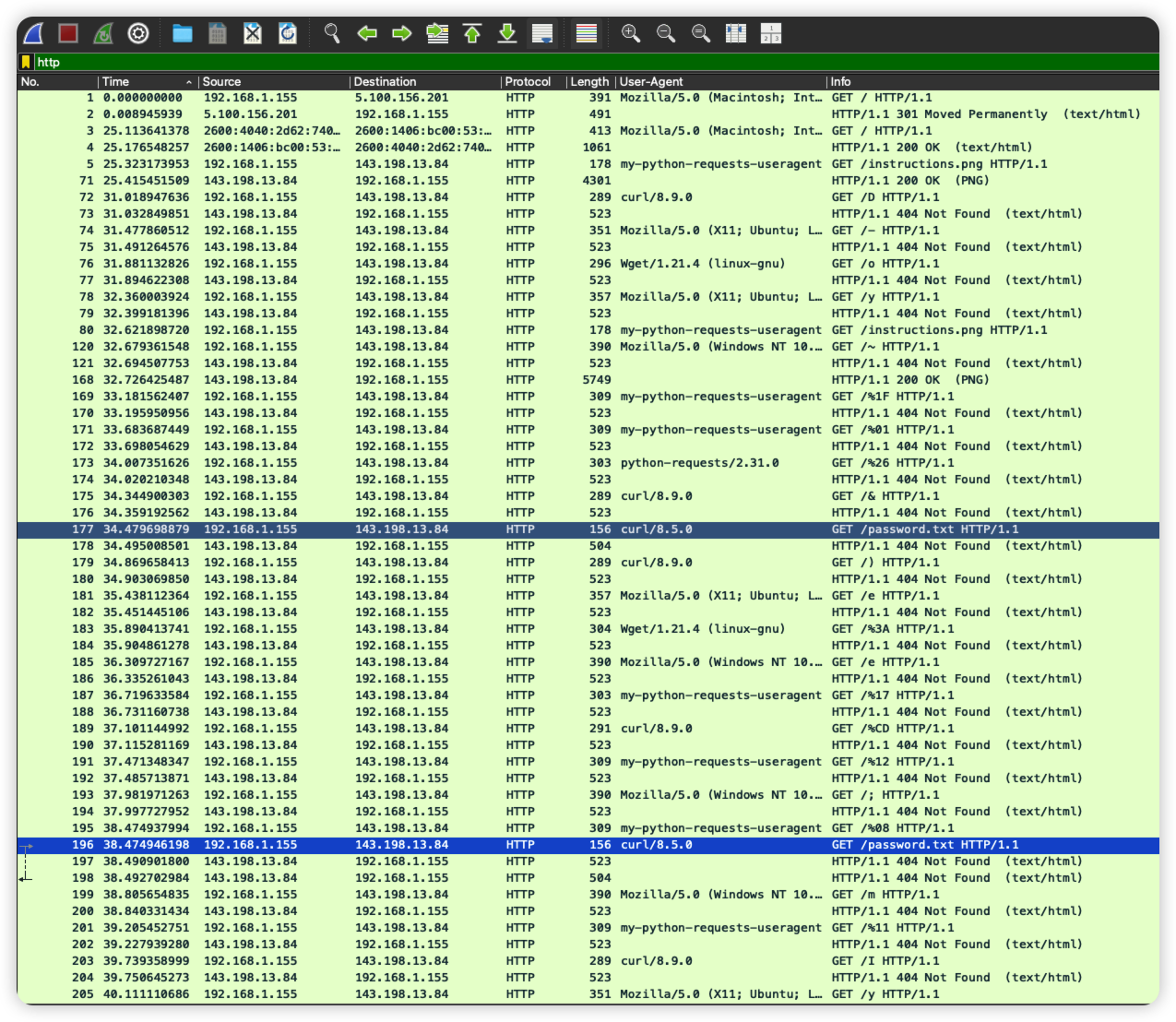Select packet 80 at time 32.621898720
This screenshot has width=1176, height=1022.
(x=588, y=330)
